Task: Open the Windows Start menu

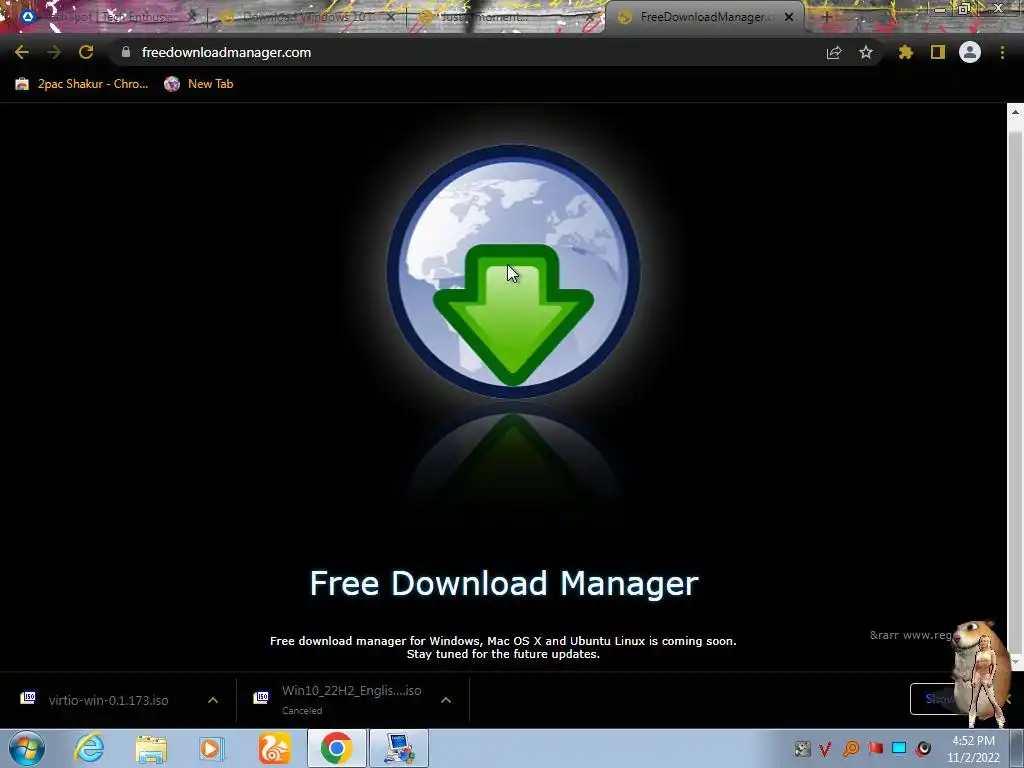Action: pyautogui.click(x=26, y=748)
